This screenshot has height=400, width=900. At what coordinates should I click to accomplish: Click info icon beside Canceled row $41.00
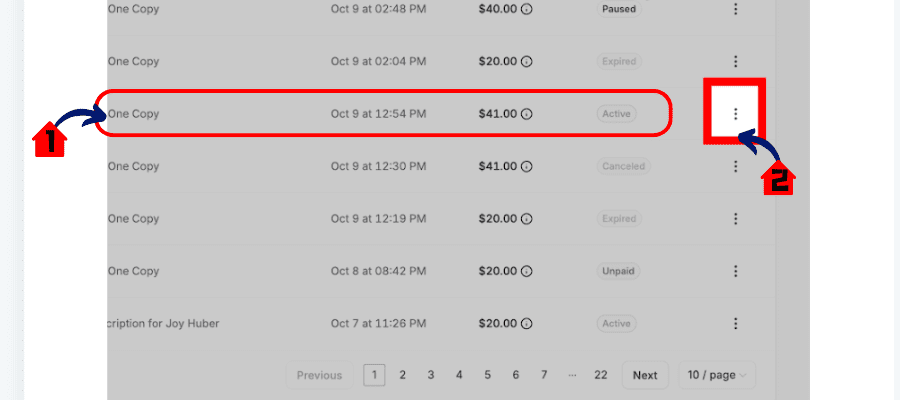526,166
